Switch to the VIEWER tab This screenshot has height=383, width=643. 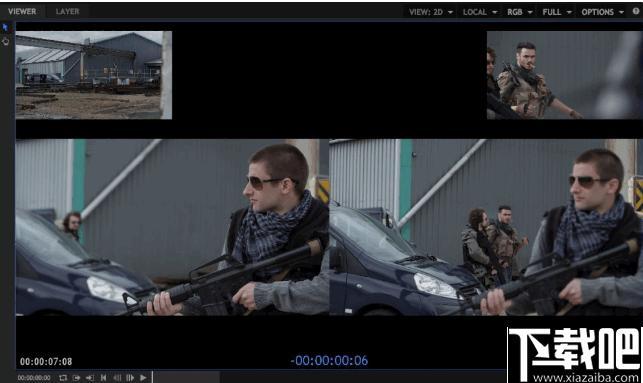[22, 11]
